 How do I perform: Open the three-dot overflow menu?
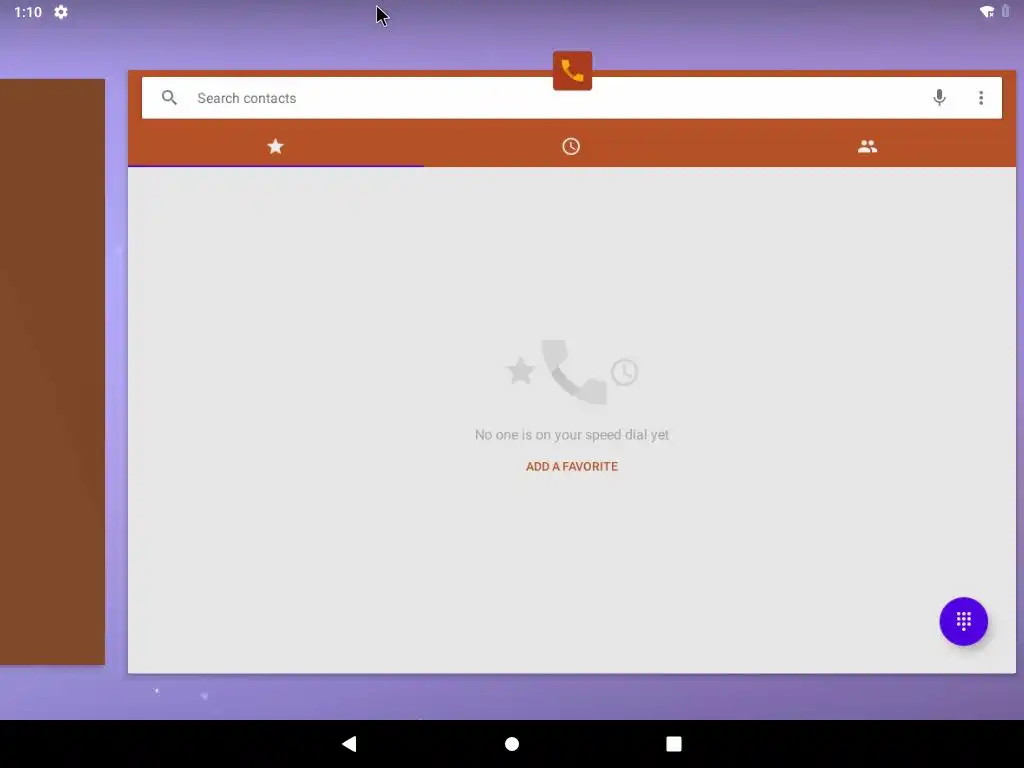pyautogui.click(x=980, y=98)
